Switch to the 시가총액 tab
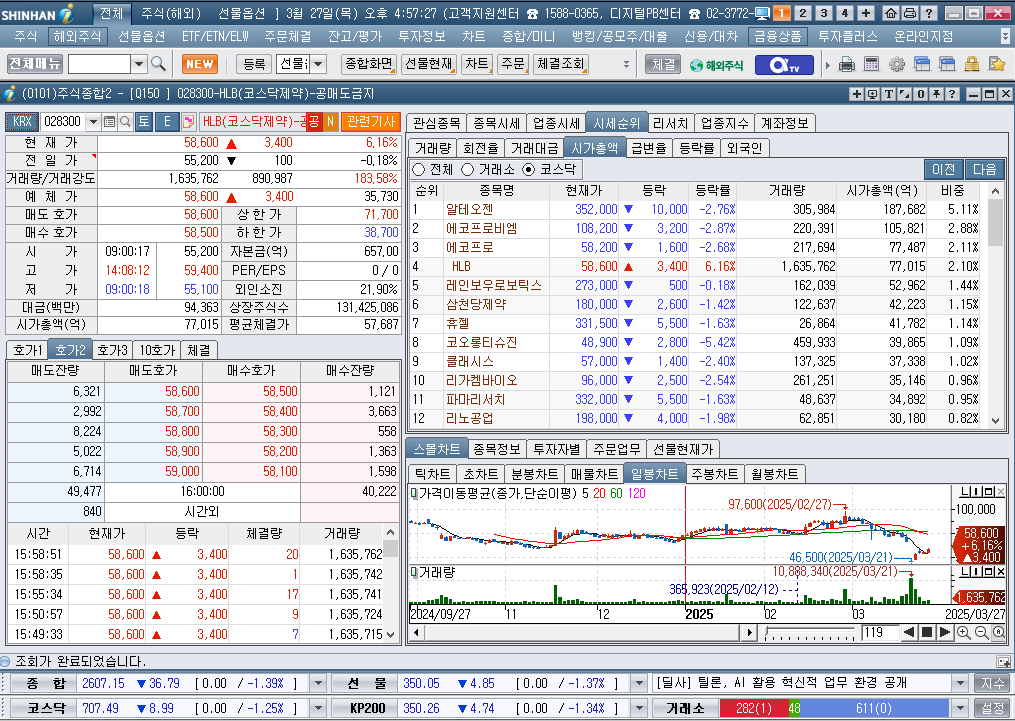The height and width of the screenshot is (721, 1015). tap(594, 148)
